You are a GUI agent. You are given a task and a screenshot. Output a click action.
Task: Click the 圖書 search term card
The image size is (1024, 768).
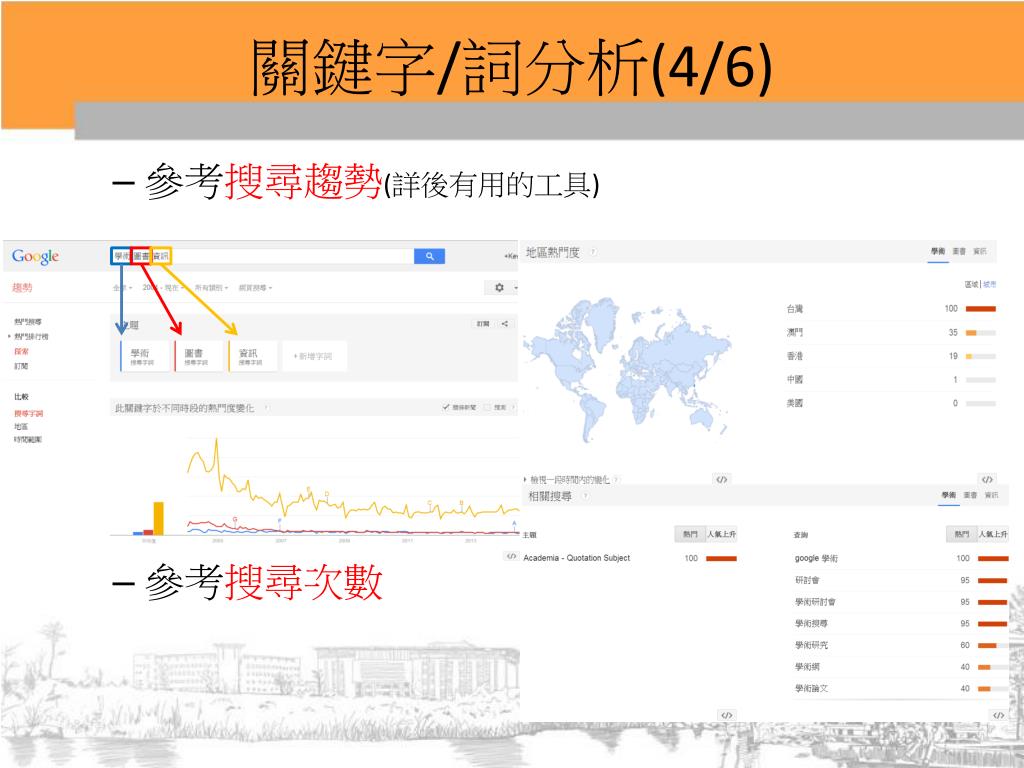point(199,356)
